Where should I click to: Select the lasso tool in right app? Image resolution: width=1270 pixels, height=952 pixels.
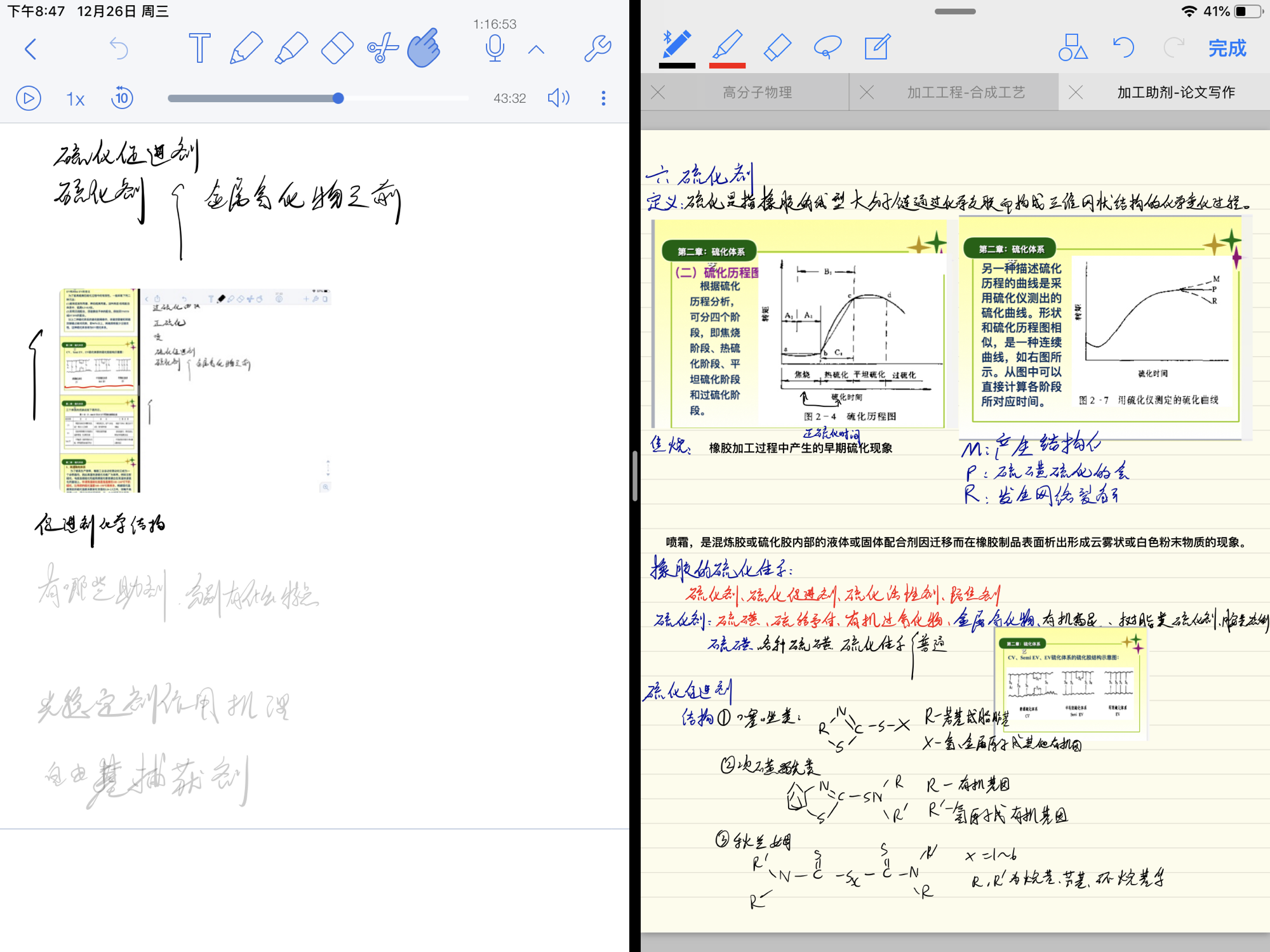827,48
